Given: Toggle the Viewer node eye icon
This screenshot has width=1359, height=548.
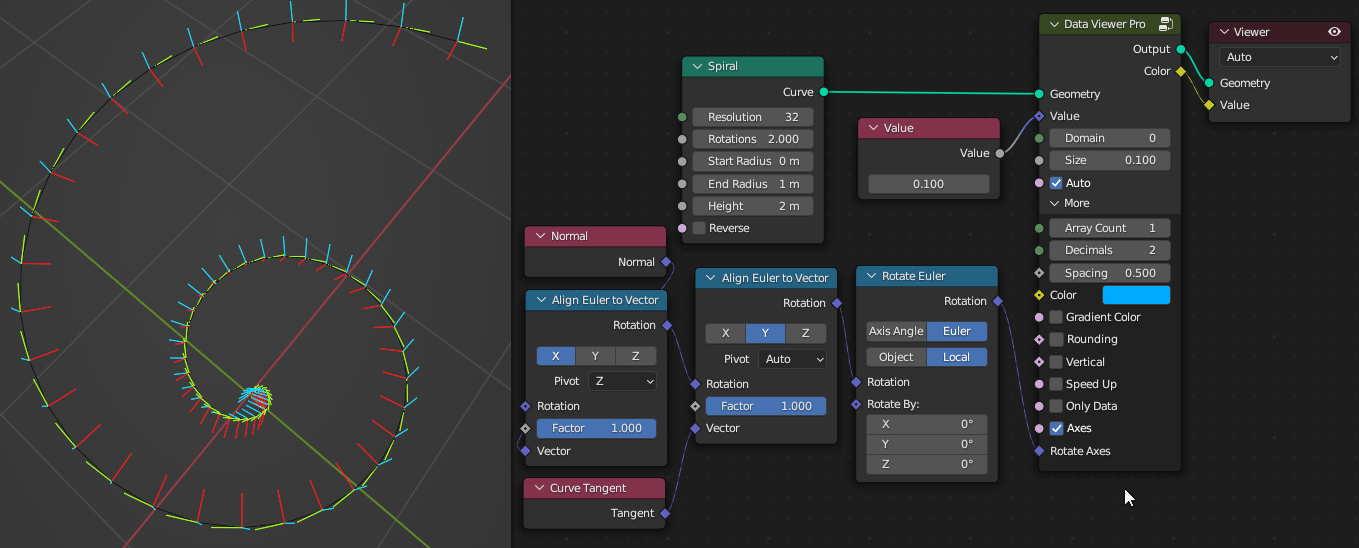Looking at the screenshot, I should pos(1334,32).
